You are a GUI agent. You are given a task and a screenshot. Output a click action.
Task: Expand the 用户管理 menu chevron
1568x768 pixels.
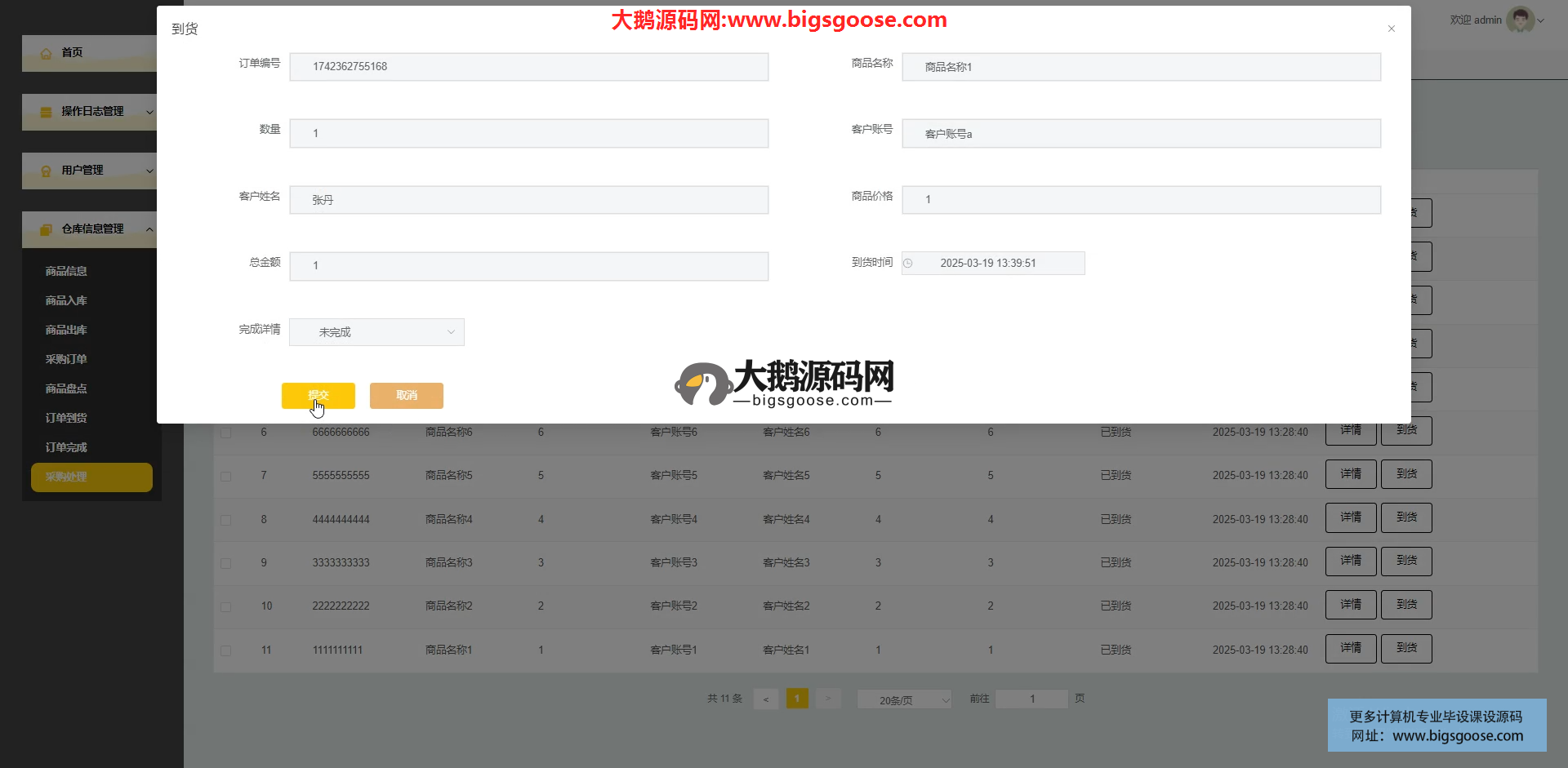click(x=149, y=171)
